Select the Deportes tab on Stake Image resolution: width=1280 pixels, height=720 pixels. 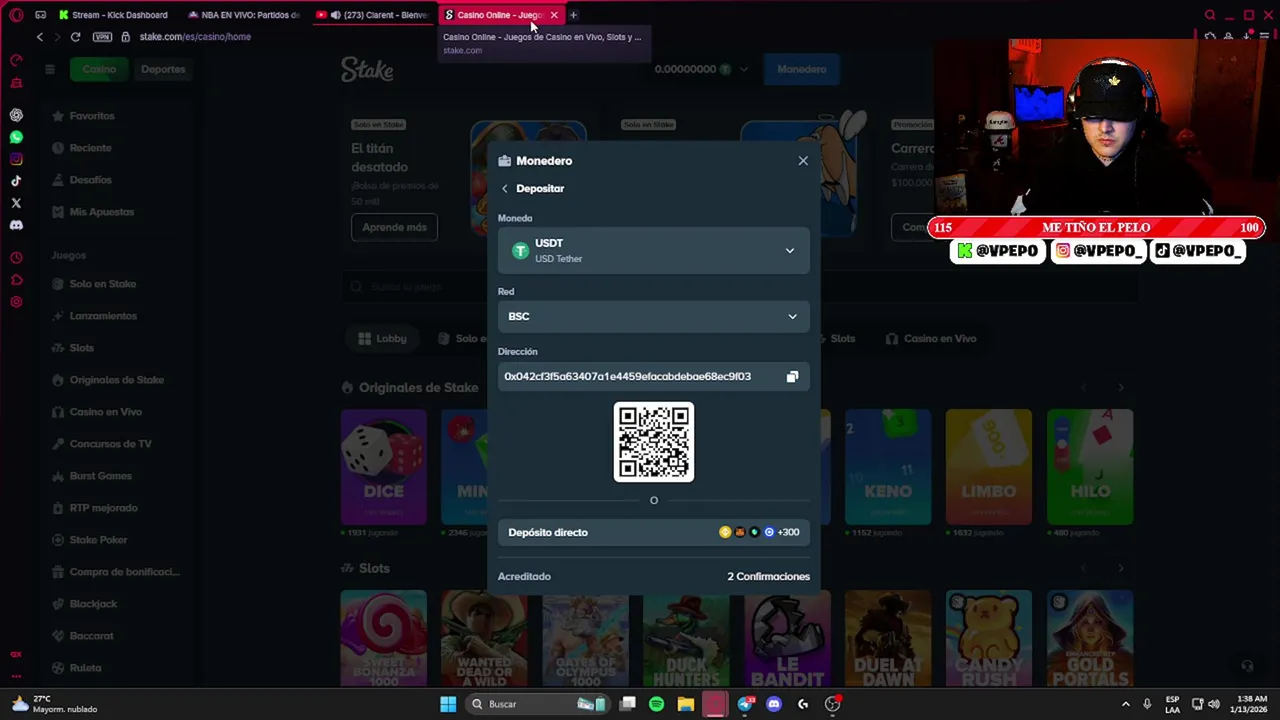163,69
